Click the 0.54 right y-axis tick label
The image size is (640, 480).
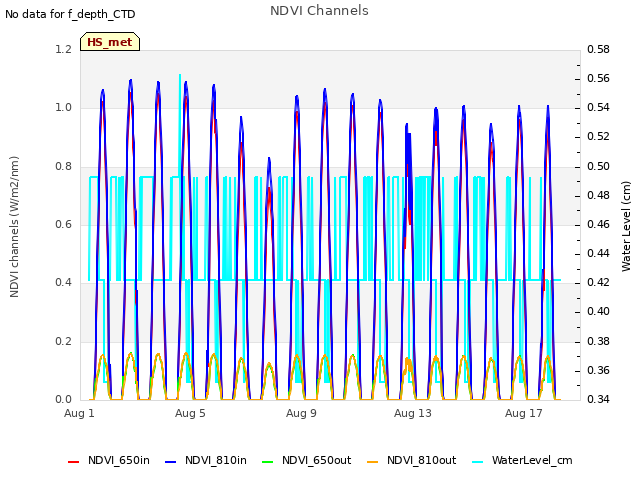click(598, 108)
